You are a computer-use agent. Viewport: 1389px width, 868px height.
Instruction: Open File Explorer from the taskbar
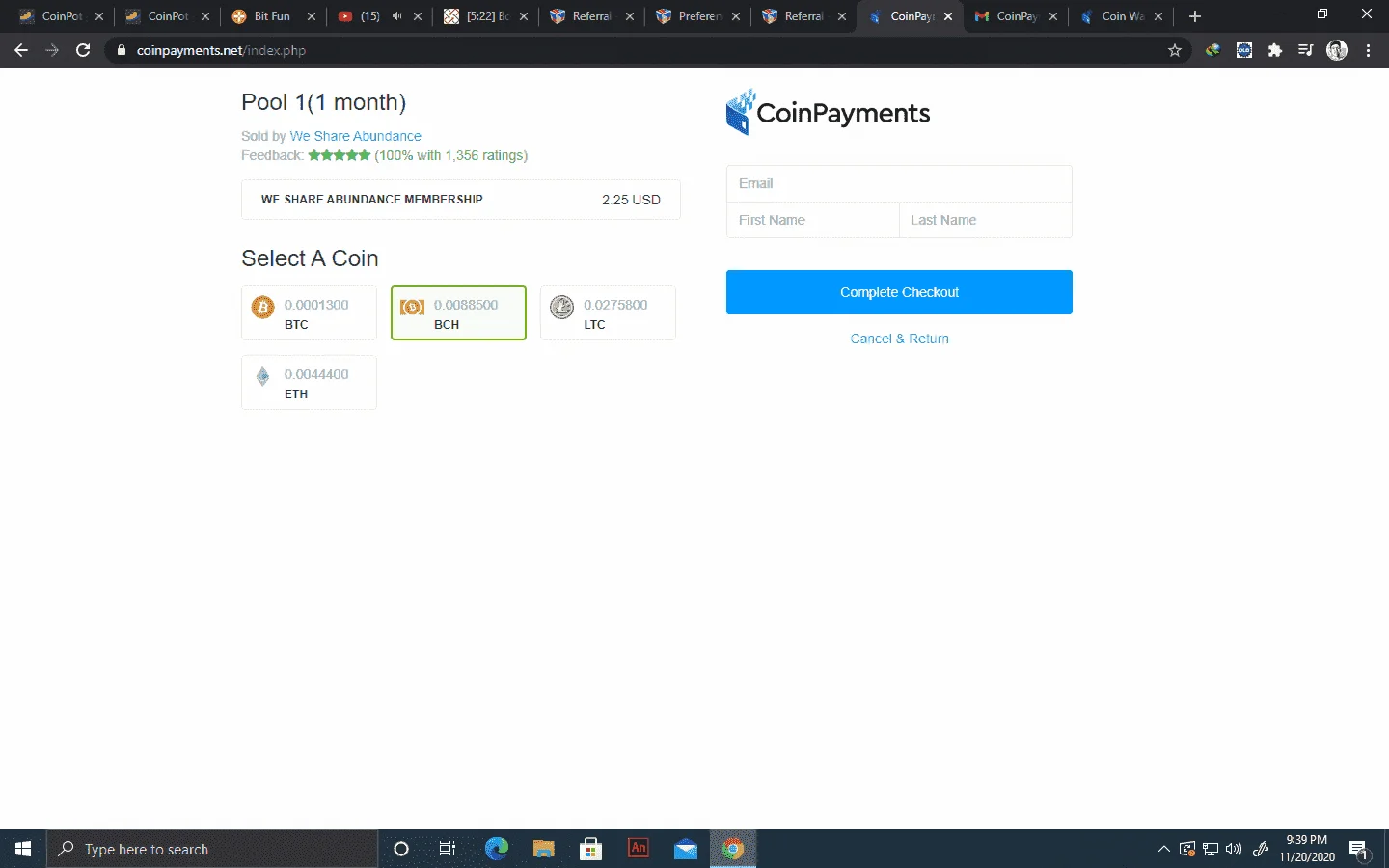[x=544, y=849]
